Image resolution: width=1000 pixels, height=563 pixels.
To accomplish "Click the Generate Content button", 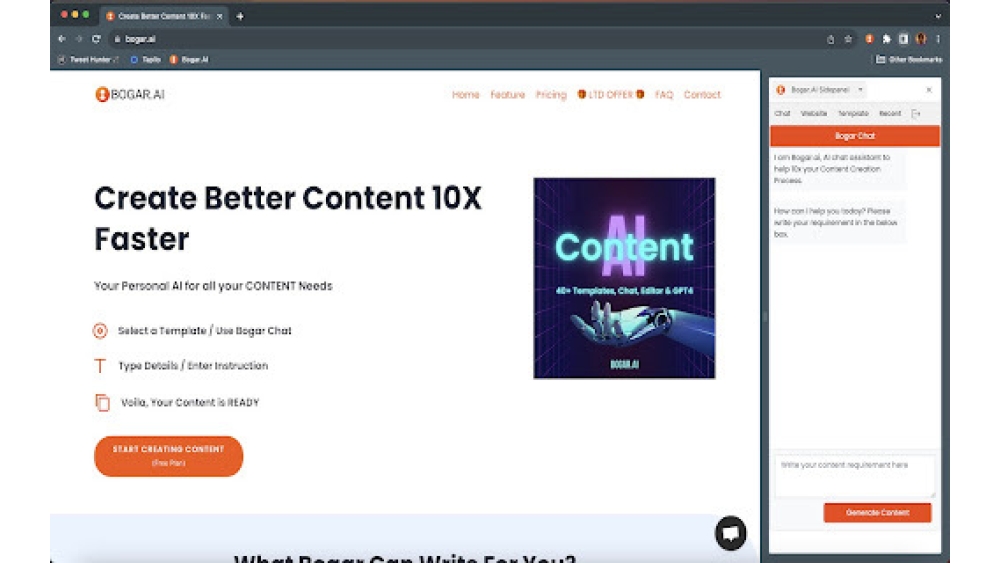I will [878, 513].
